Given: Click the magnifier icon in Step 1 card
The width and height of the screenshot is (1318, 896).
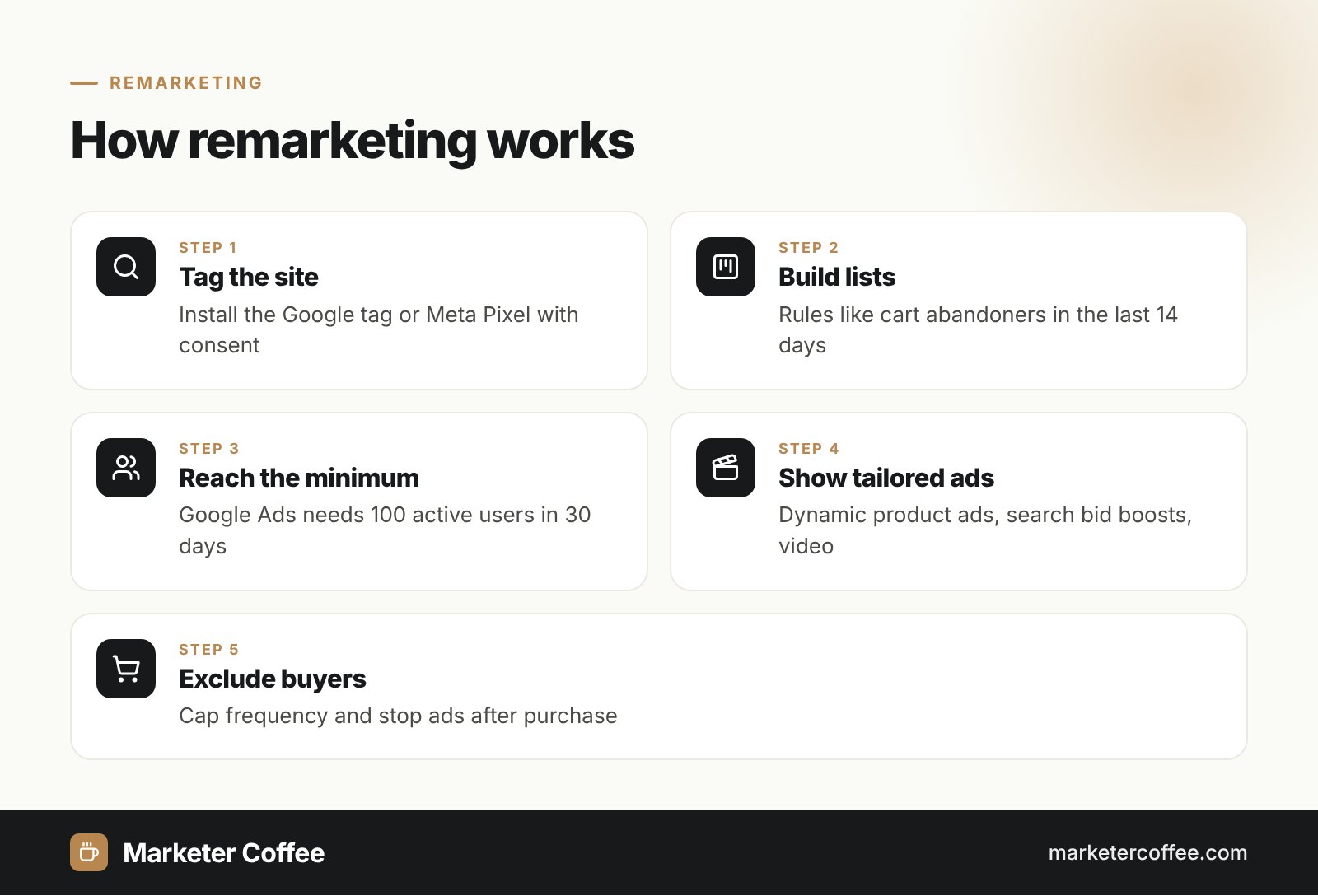Looking at the screenshot, I should point(126,267).
